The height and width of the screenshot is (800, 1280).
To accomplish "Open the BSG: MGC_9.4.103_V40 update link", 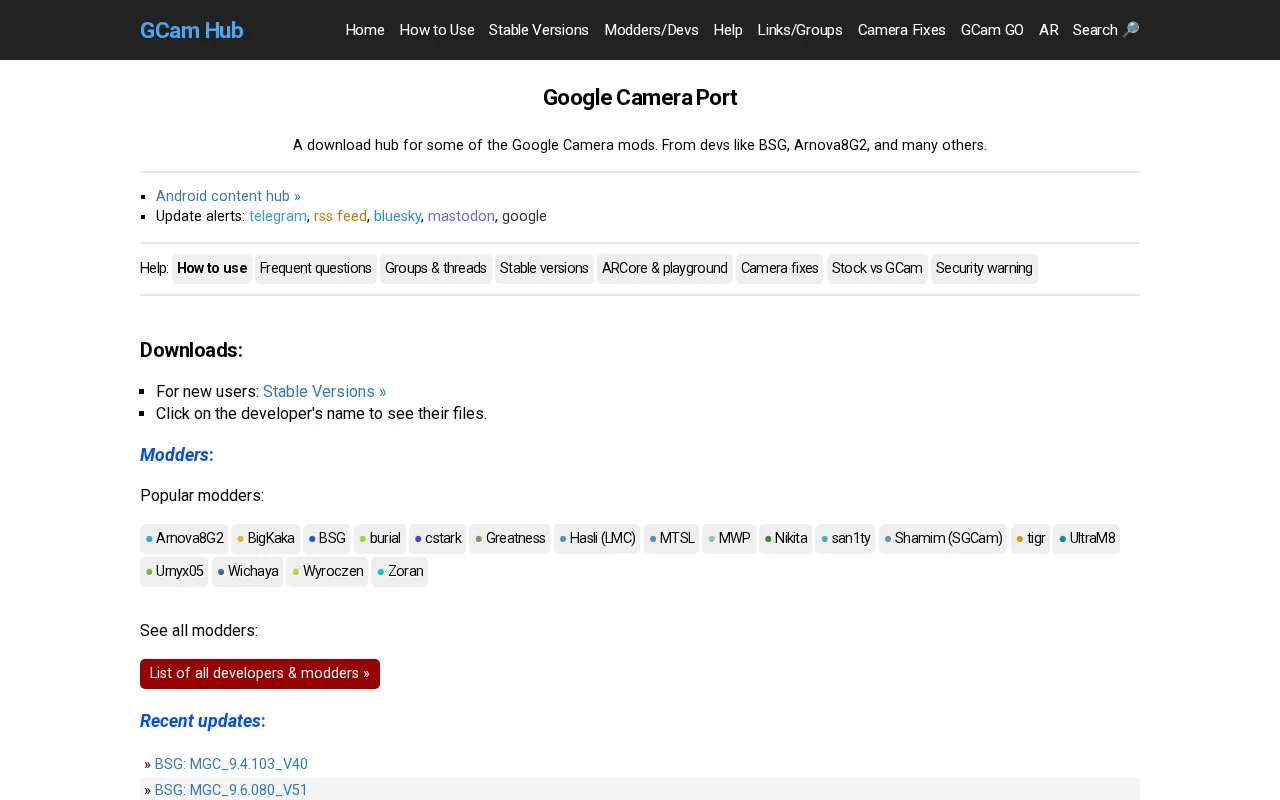I will point(231,764).
